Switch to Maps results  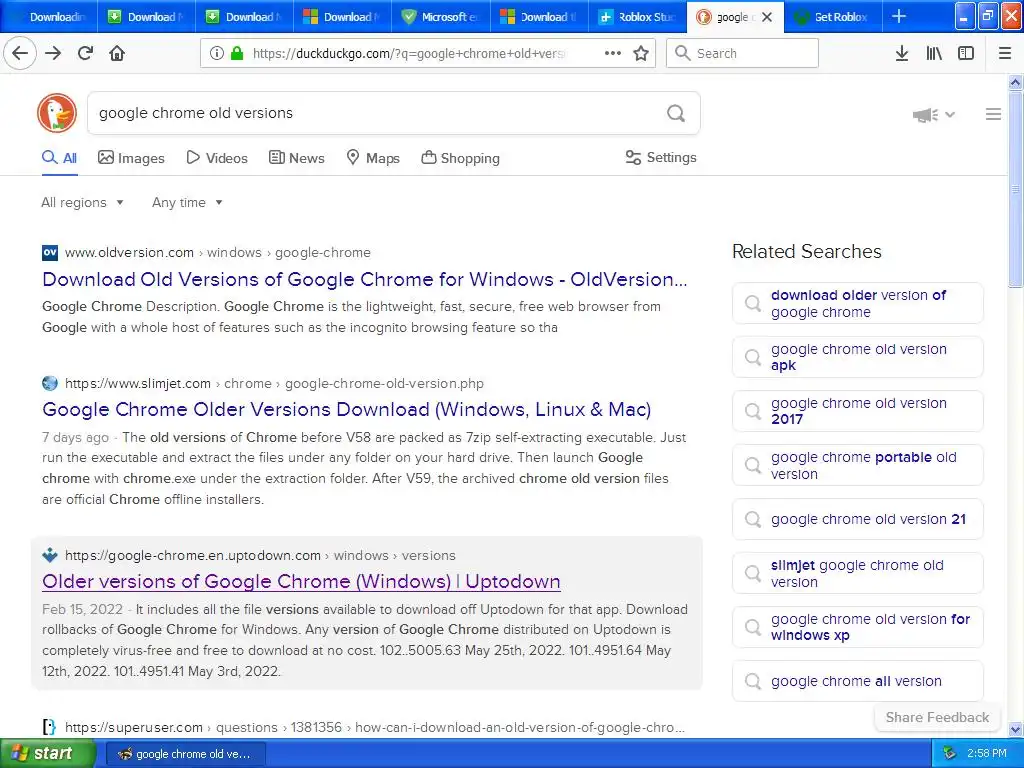click(x=373, y=158)
